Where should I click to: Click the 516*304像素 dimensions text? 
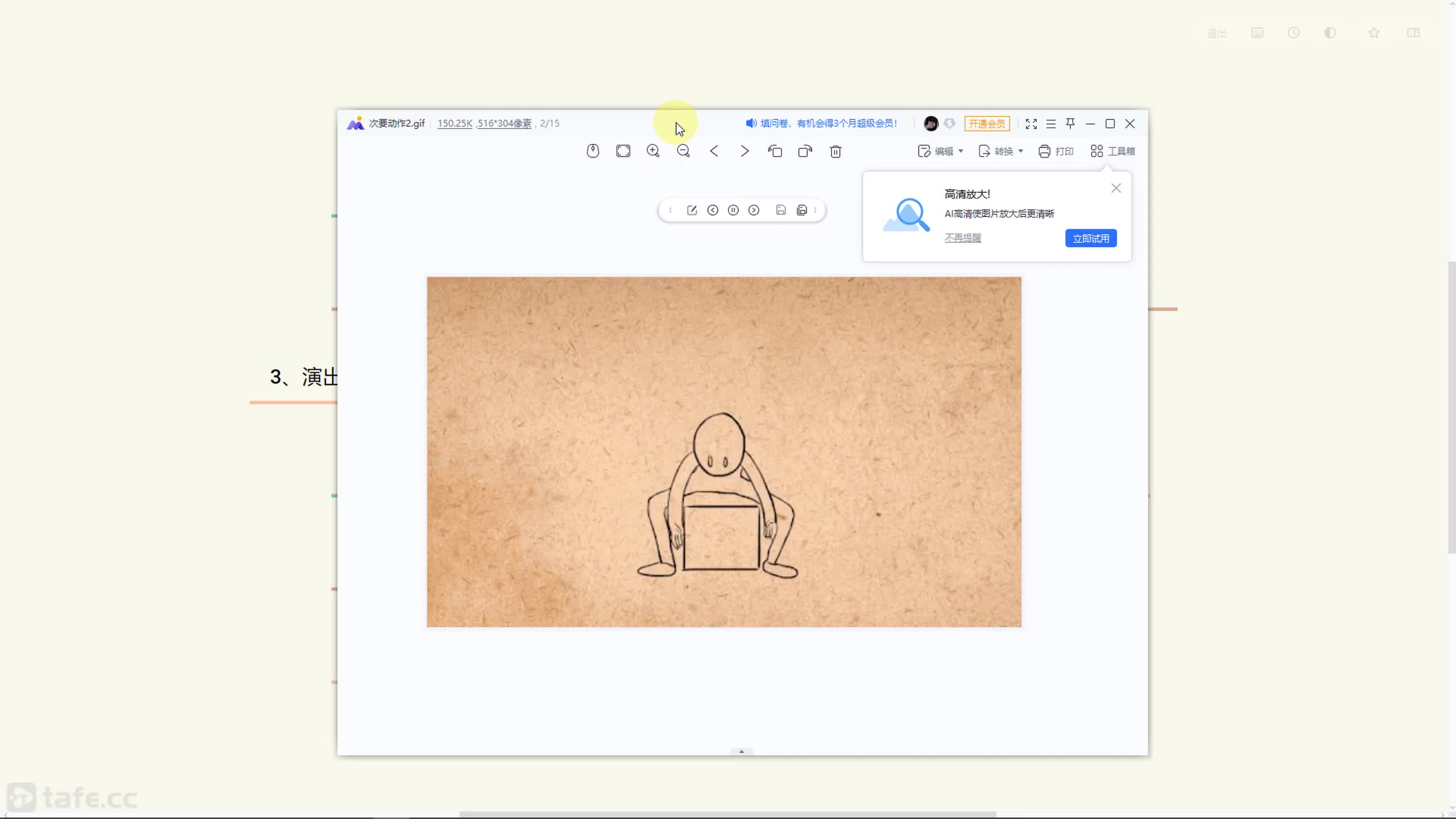point(504,123)
